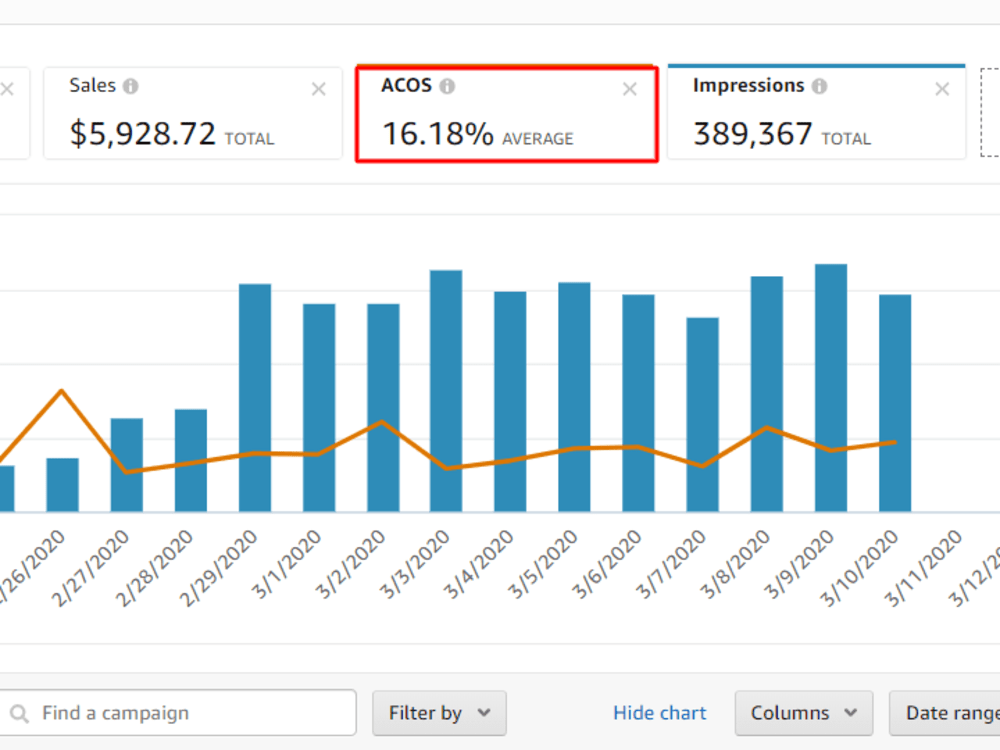Select the Sales metric card

(x=193, y=113)
